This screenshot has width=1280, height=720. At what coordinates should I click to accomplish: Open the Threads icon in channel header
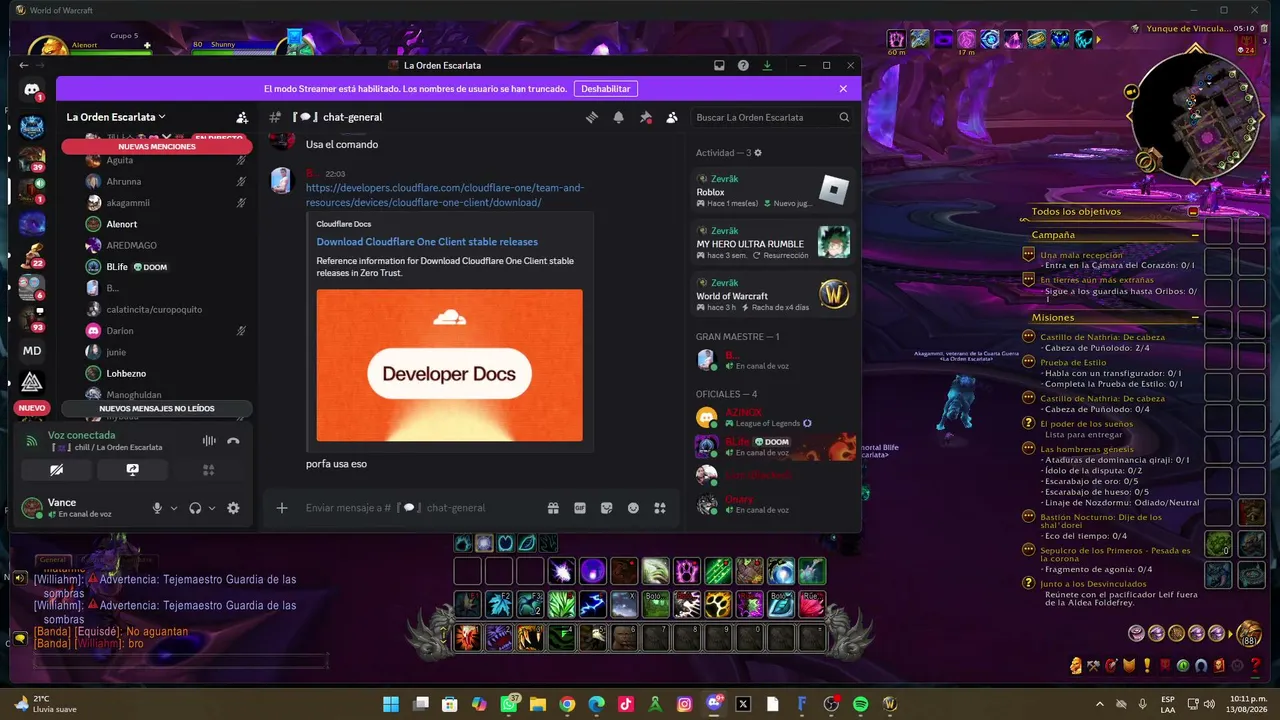coord(592,117)
